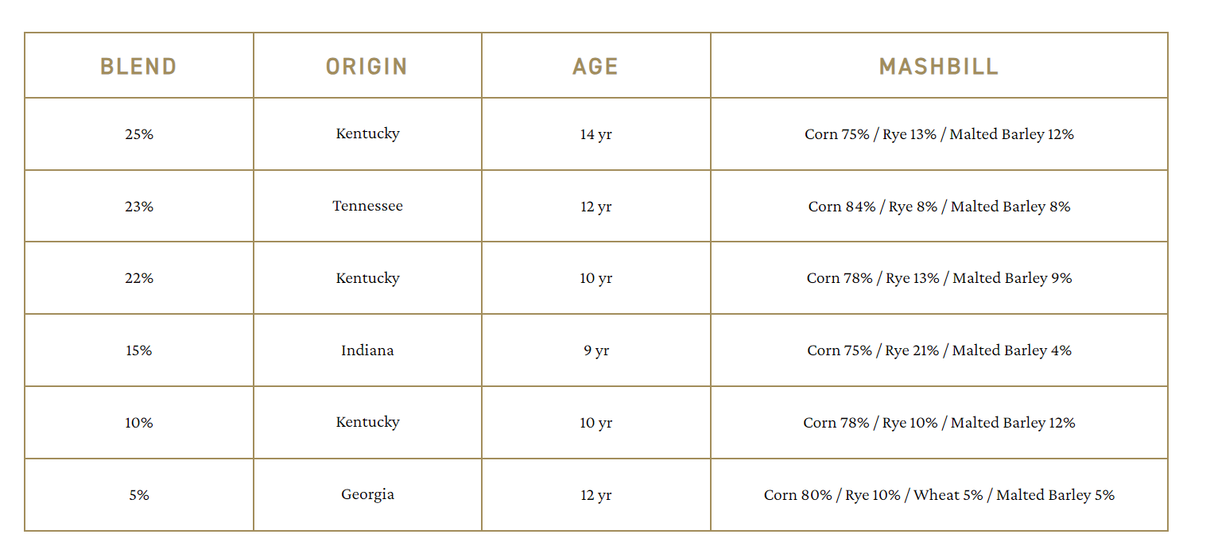
Task: Select the Georgia origin cell
Action: tap(367, 494)
